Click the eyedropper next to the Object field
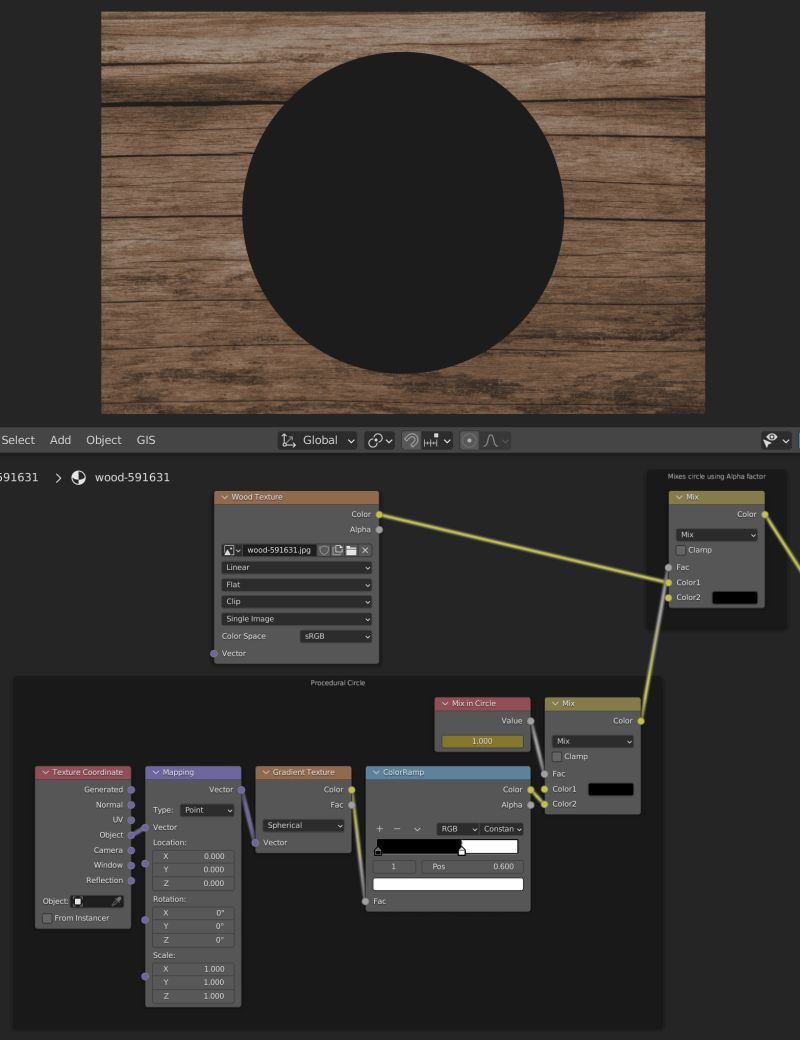This screenshot has height=1040, width=800. coord(117,900)
